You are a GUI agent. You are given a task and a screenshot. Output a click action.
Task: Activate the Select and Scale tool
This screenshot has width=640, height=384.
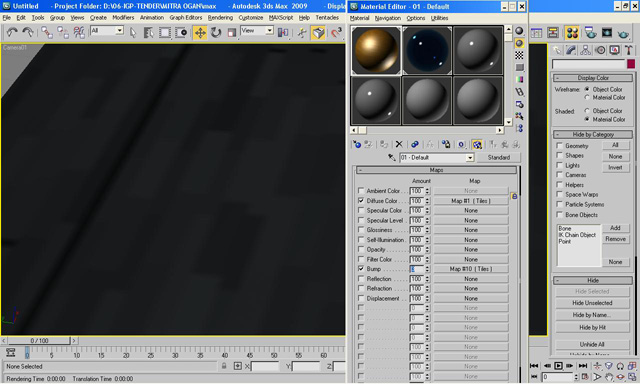231,32
